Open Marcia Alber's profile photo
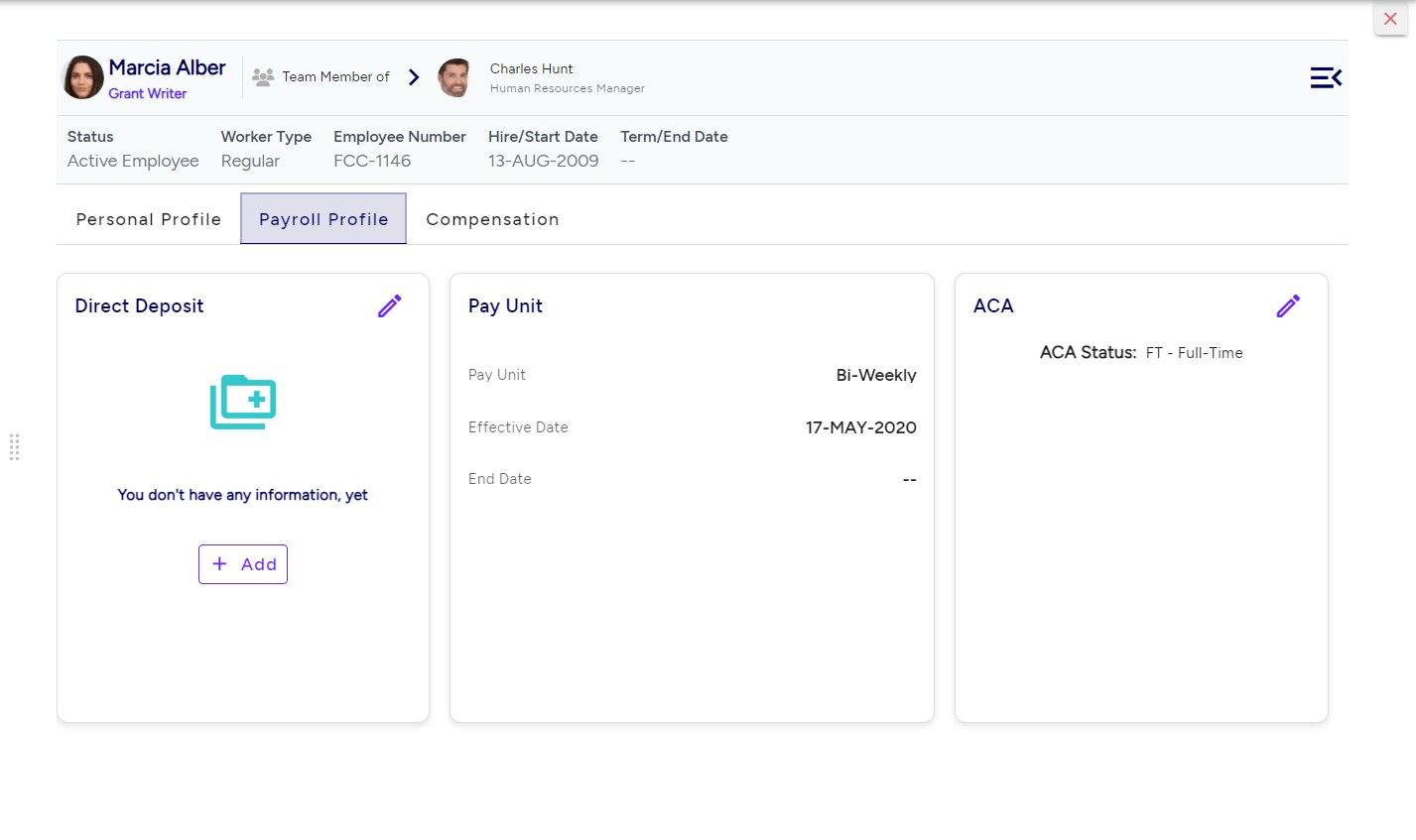The image size is (1416, 840). (83, 77)
